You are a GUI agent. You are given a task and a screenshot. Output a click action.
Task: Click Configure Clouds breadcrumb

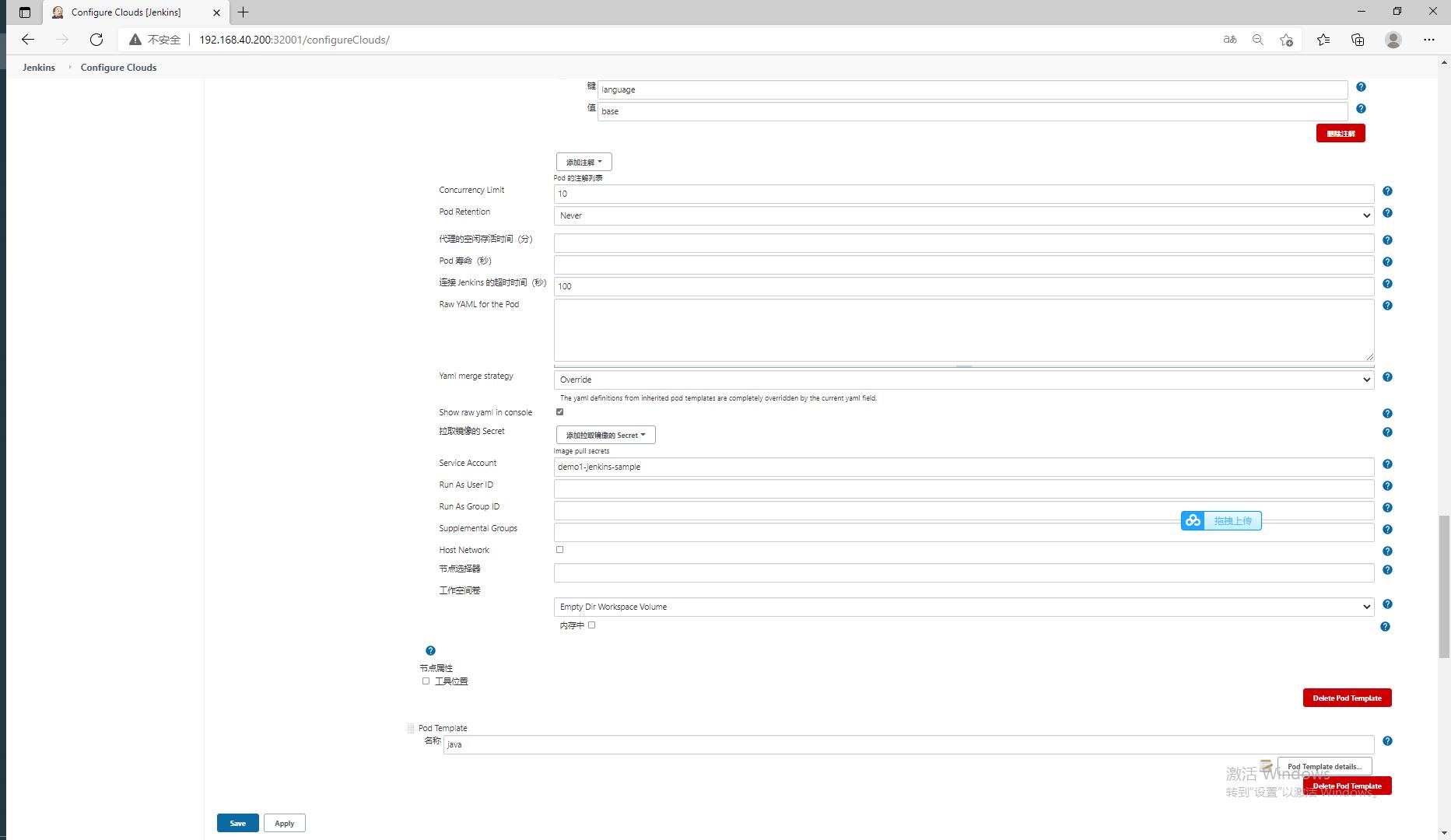click(118, 68)
